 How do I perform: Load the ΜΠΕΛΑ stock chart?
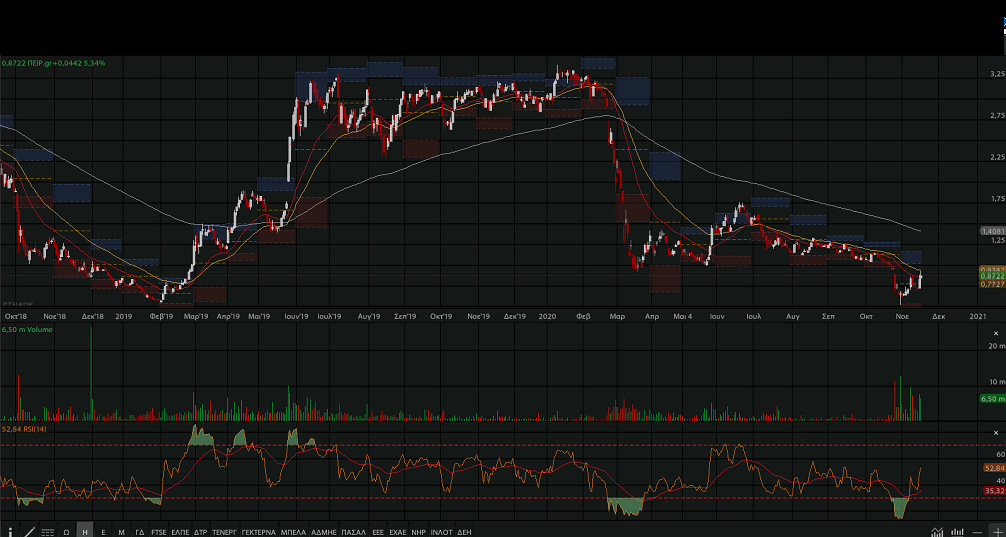point(293,531)
